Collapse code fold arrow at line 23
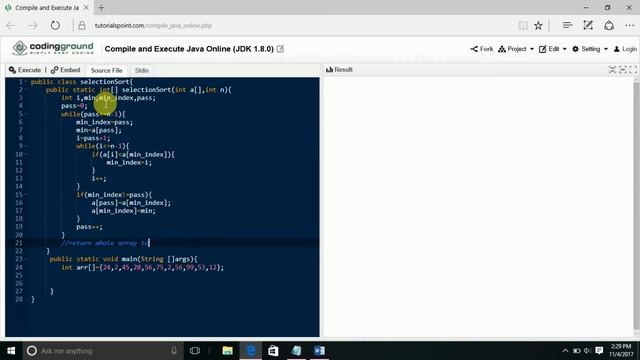 tap(26, 259)
